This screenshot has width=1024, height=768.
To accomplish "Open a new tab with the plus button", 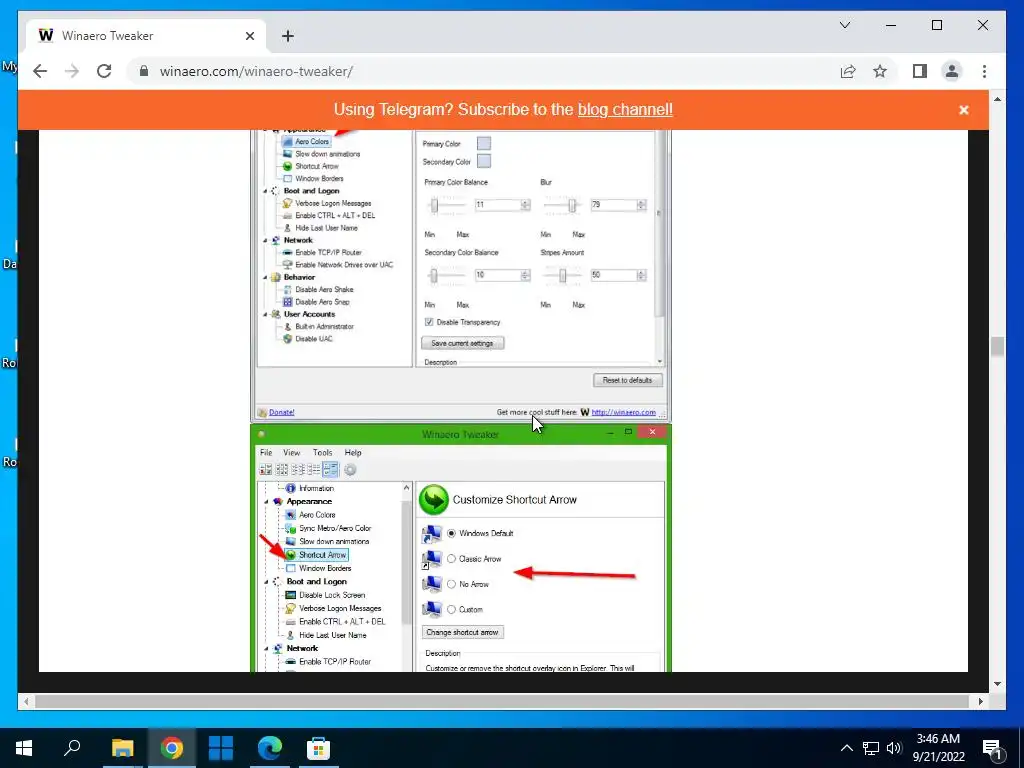I will (x=287, y=36).
